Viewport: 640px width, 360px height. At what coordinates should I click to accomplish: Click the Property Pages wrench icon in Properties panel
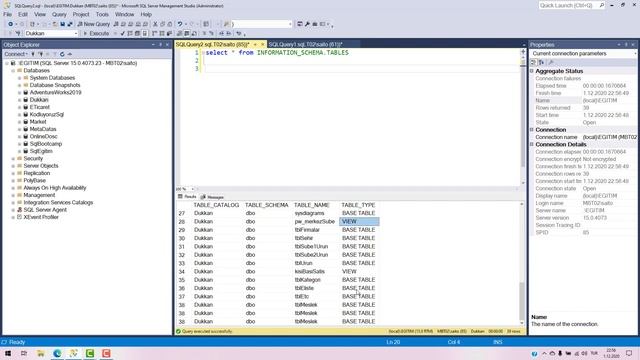click(x=551, y=62)
